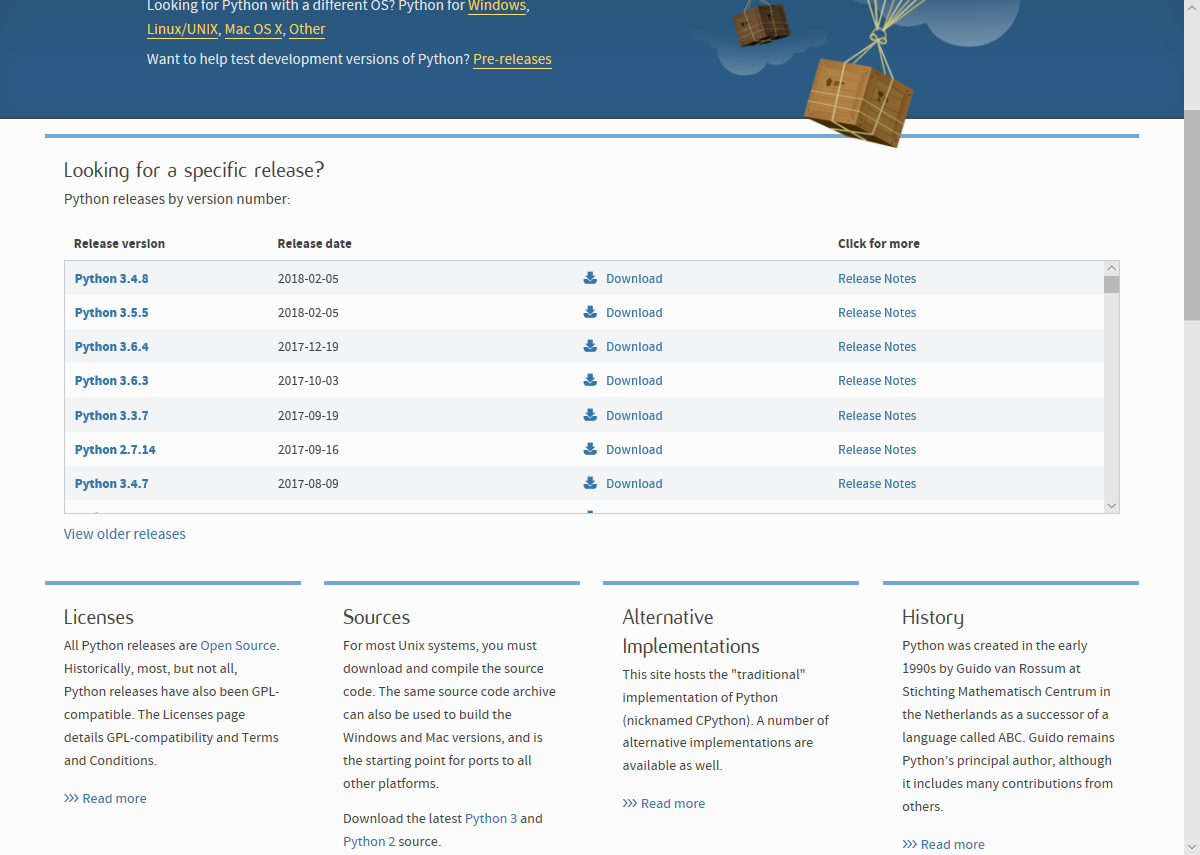
Task: Open the Mac OS X download link
Action: coord(254,29)
